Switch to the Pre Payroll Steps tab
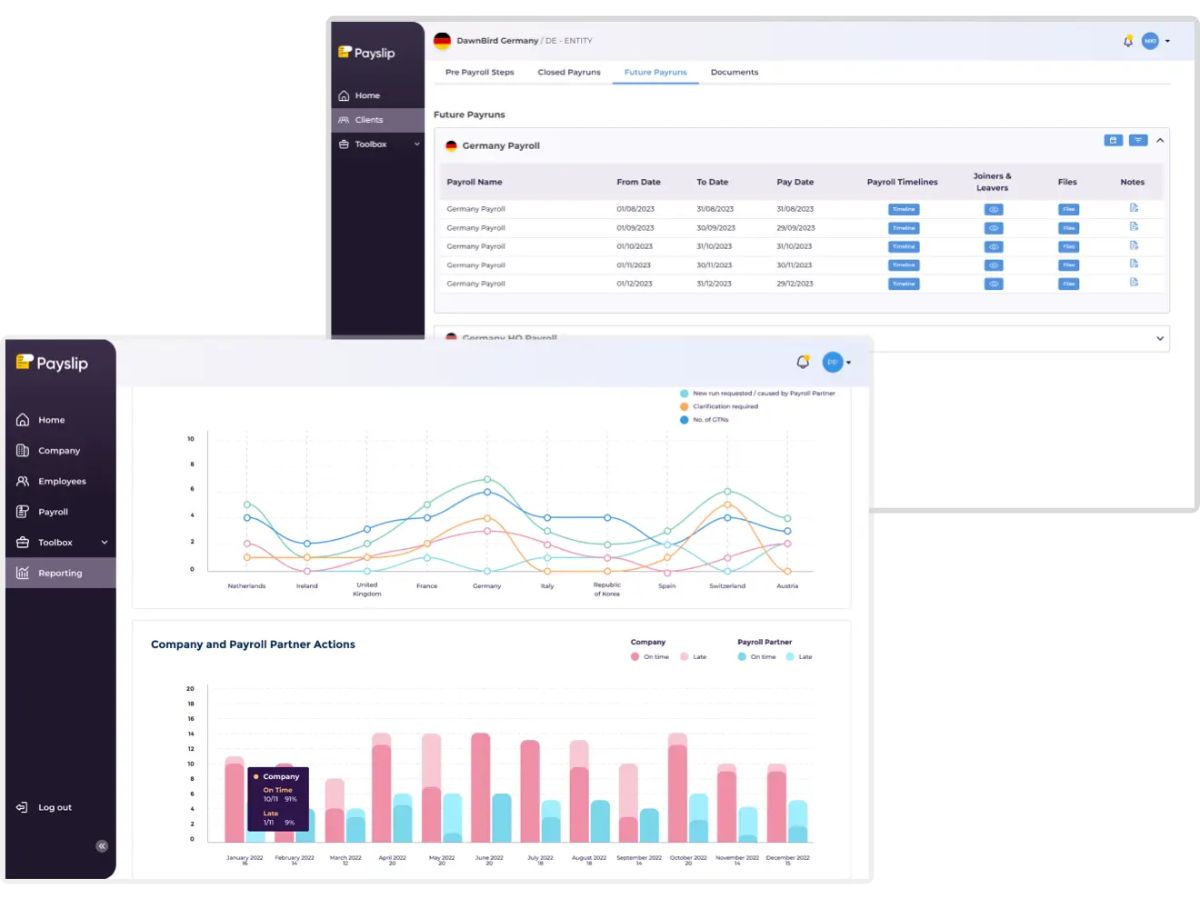 (480, 72)
